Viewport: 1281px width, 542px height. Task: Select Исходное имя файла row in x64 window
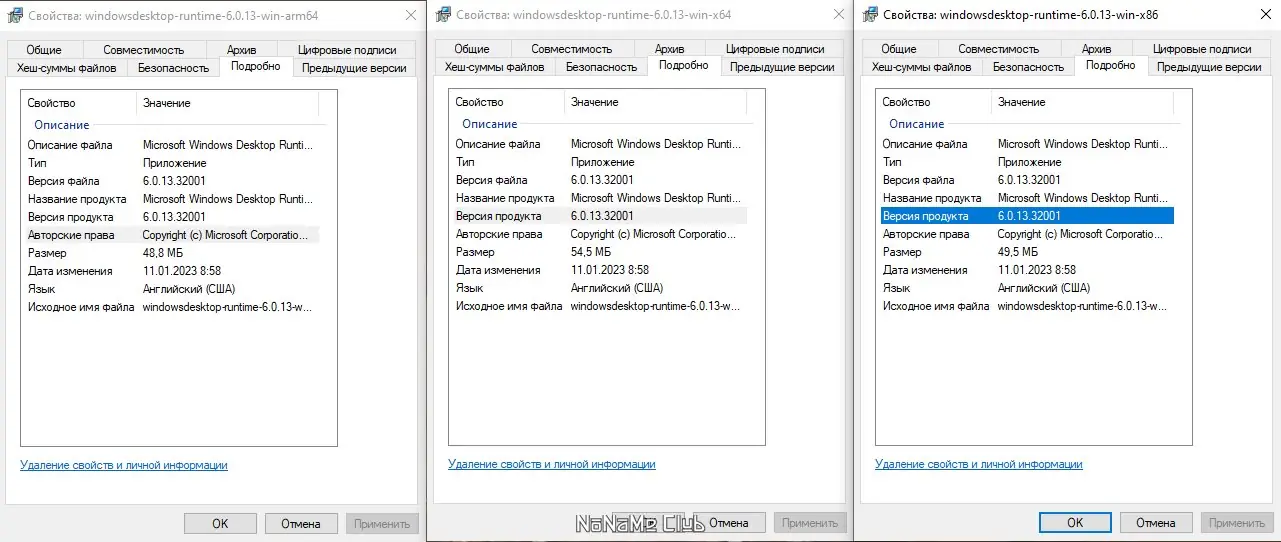click(x=599, y=306)
